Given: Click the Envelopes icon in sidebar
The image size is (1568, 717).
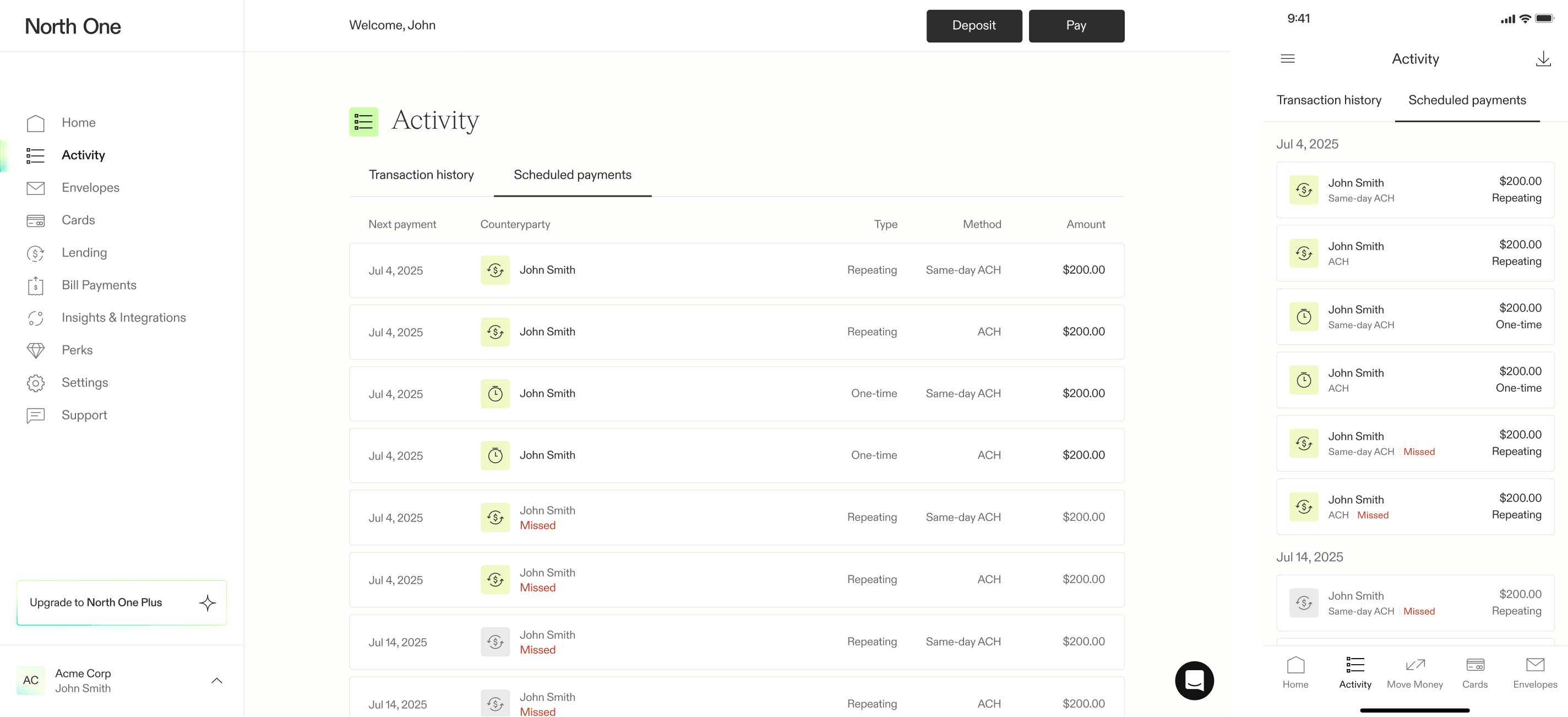Looking at the screenshot, I should point(35,188).
